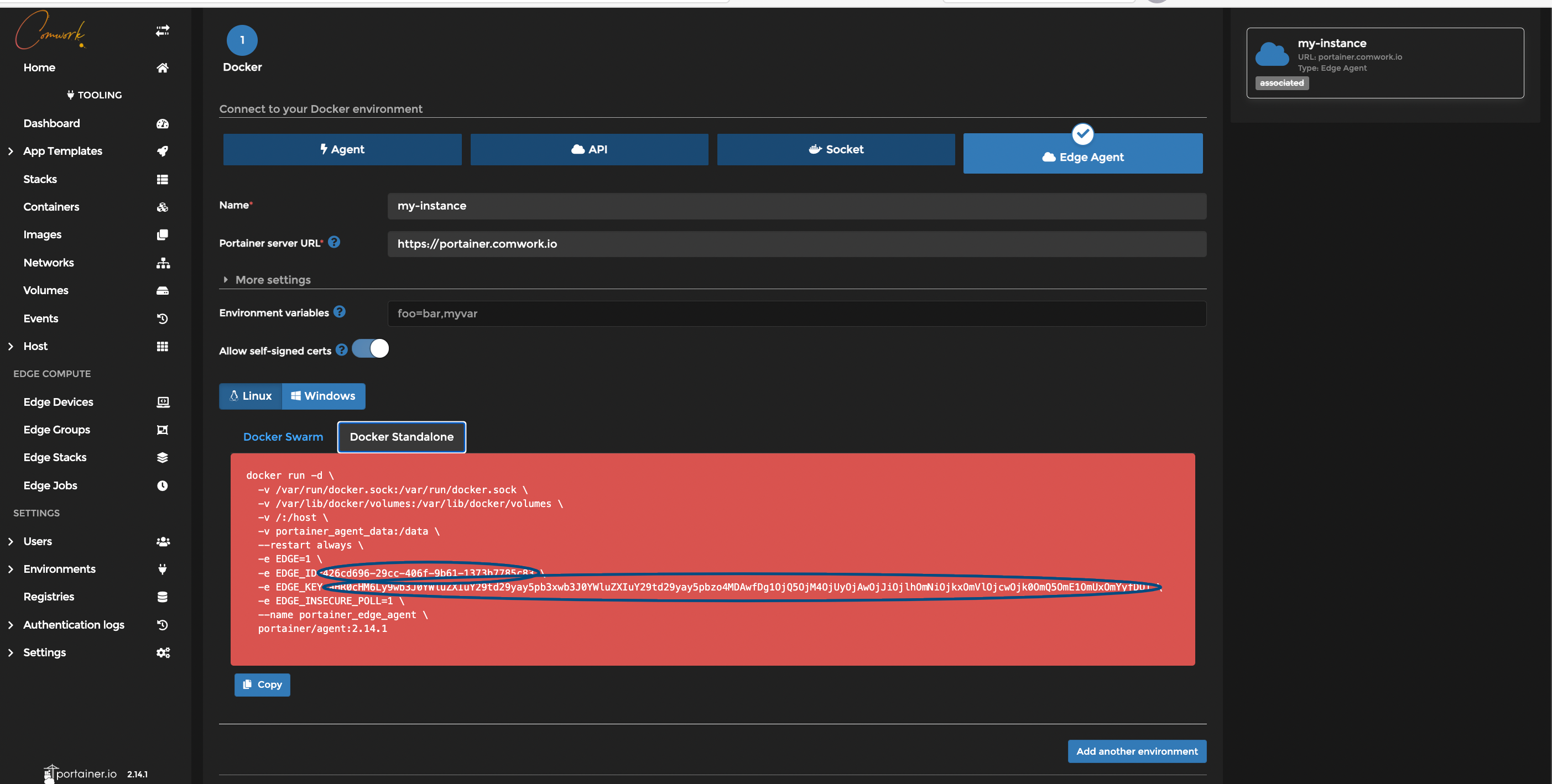Click the portainer/agent:2.14.1 line
Viewport: 1552px width, 784px height.
(322, 629)
